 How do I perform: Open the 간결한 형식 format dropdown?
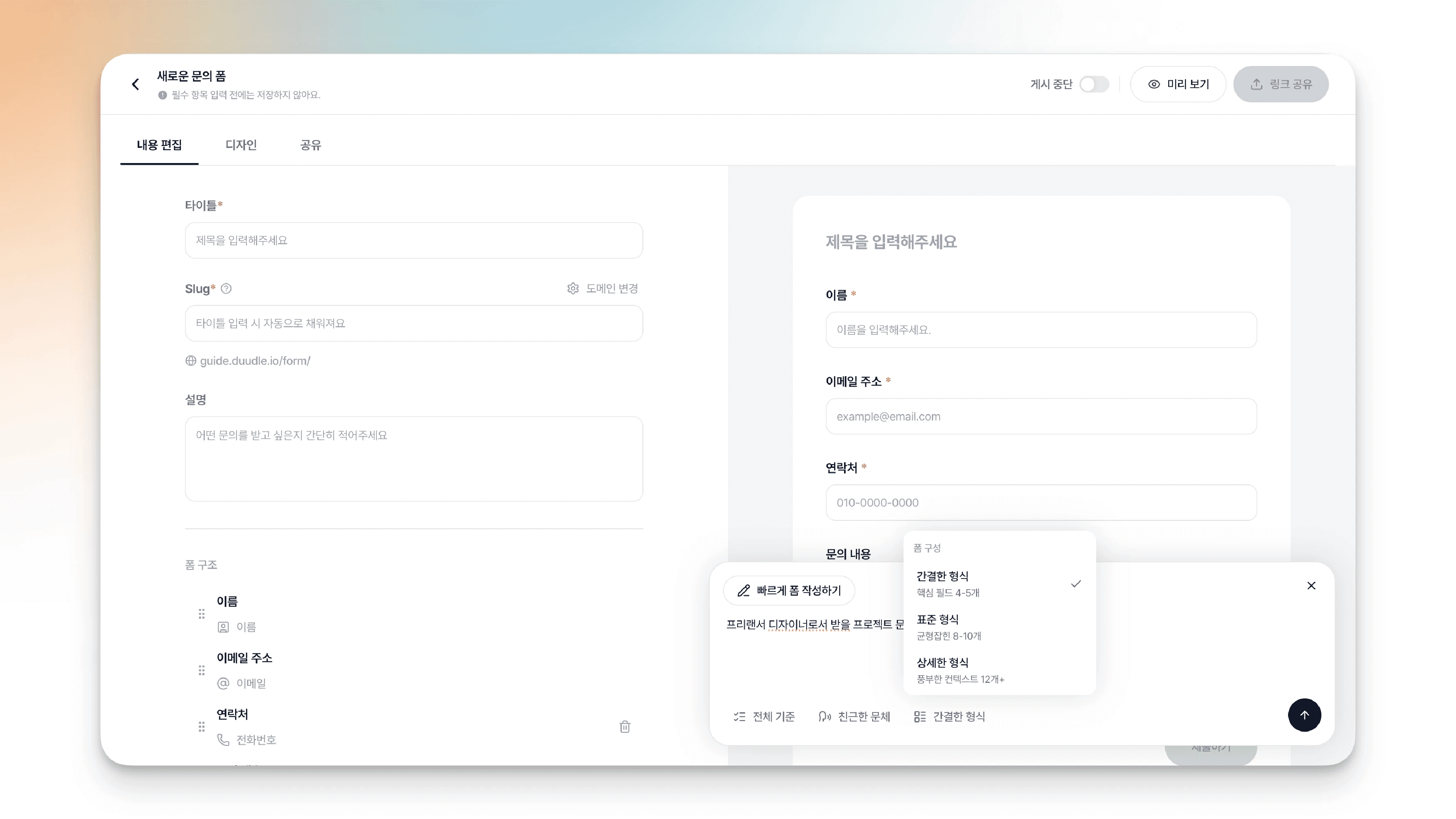pos(949,717)
